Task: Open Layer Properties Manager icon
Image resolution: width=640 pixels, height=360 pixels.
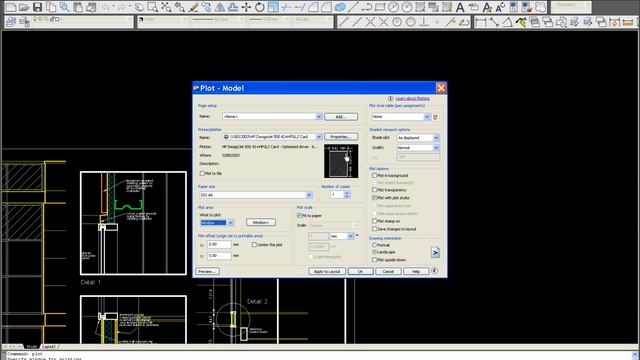Action: click(x=11, y=21)
